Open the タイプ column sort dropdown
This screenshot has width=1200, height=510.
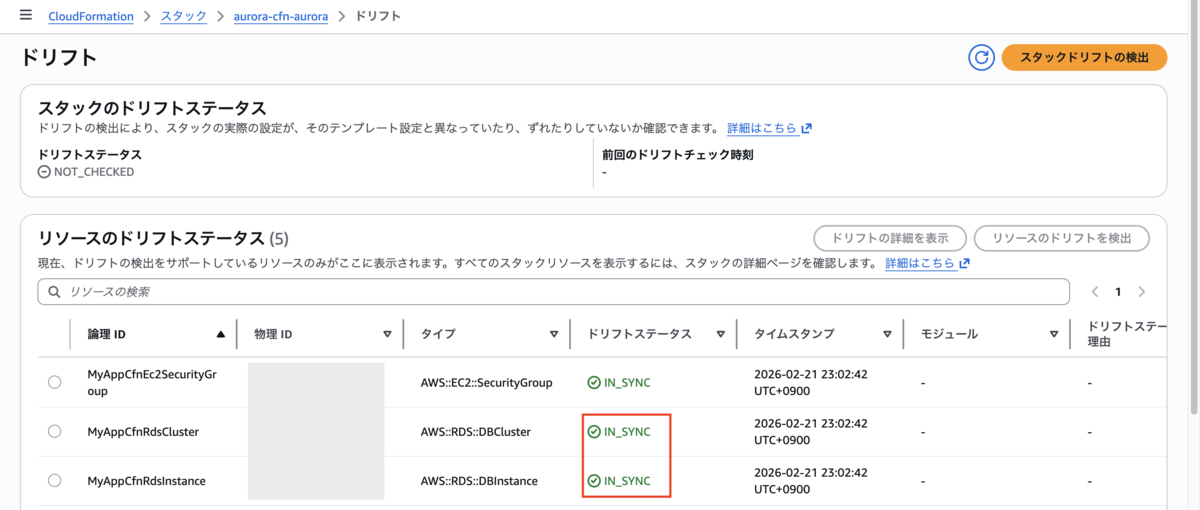[x=554, y=334]
